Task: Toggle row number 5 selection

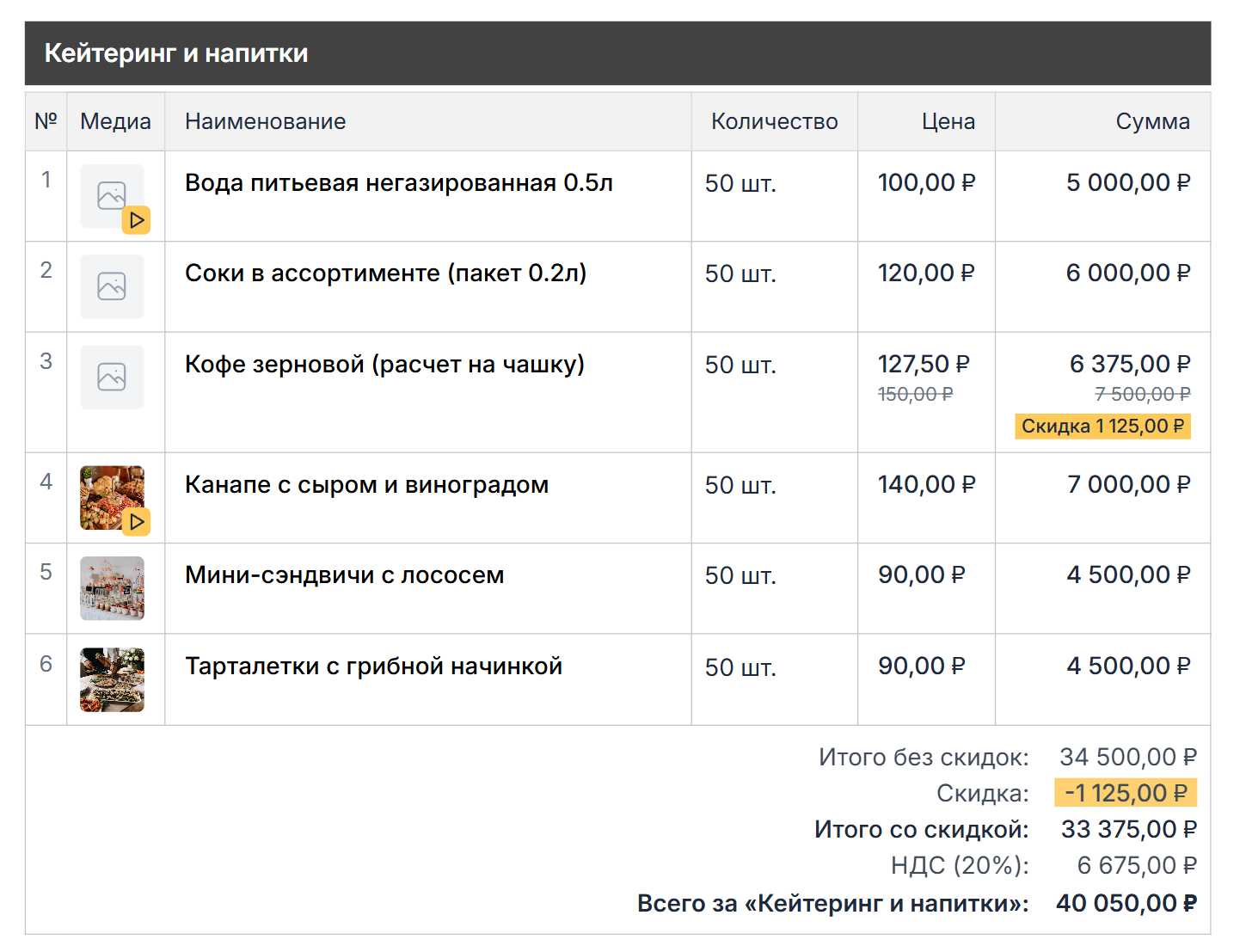Action: (46, 574)
